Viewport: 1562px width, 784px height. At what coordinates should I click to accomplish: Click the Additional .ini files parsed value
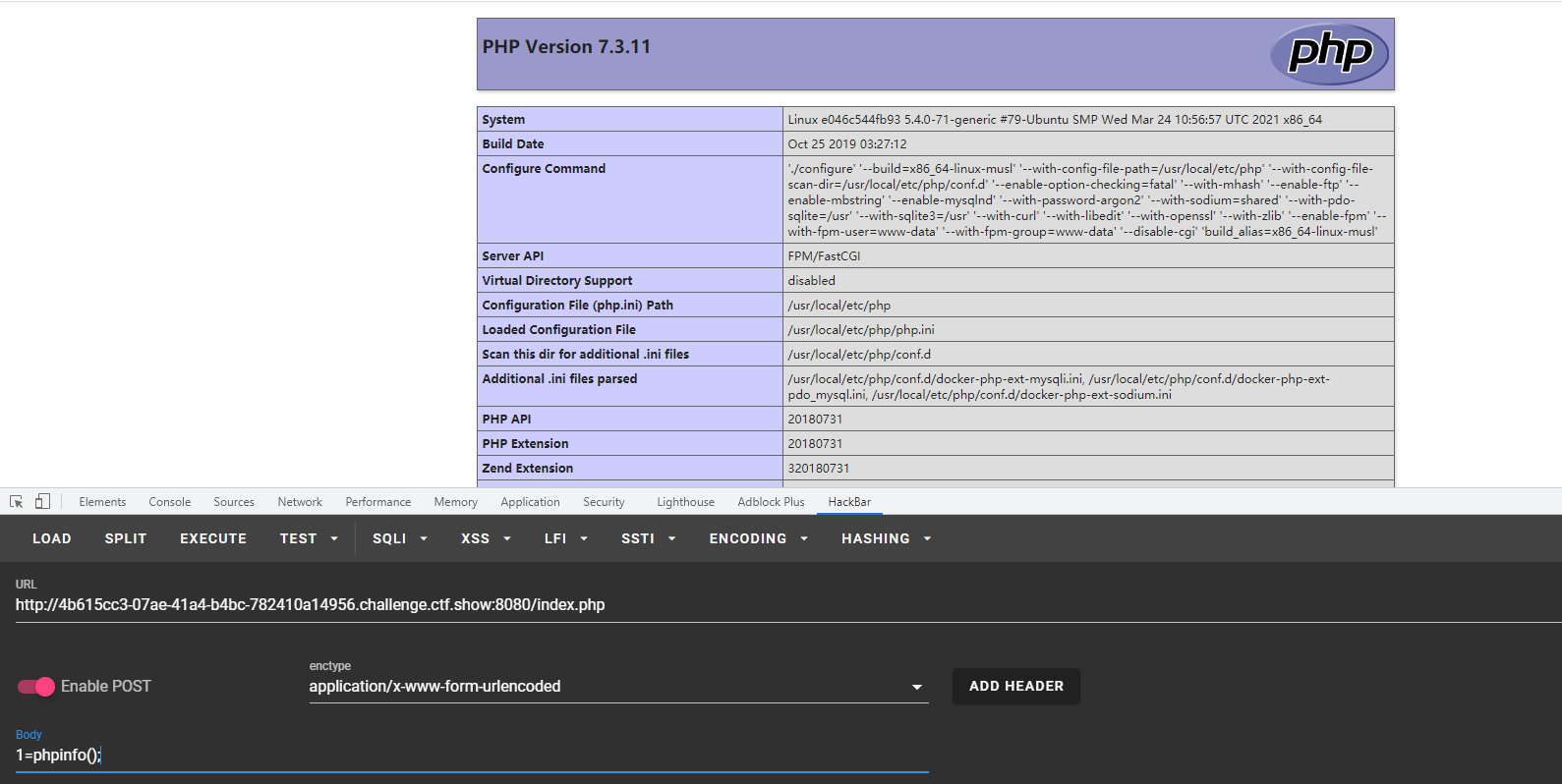[1059, 386]
